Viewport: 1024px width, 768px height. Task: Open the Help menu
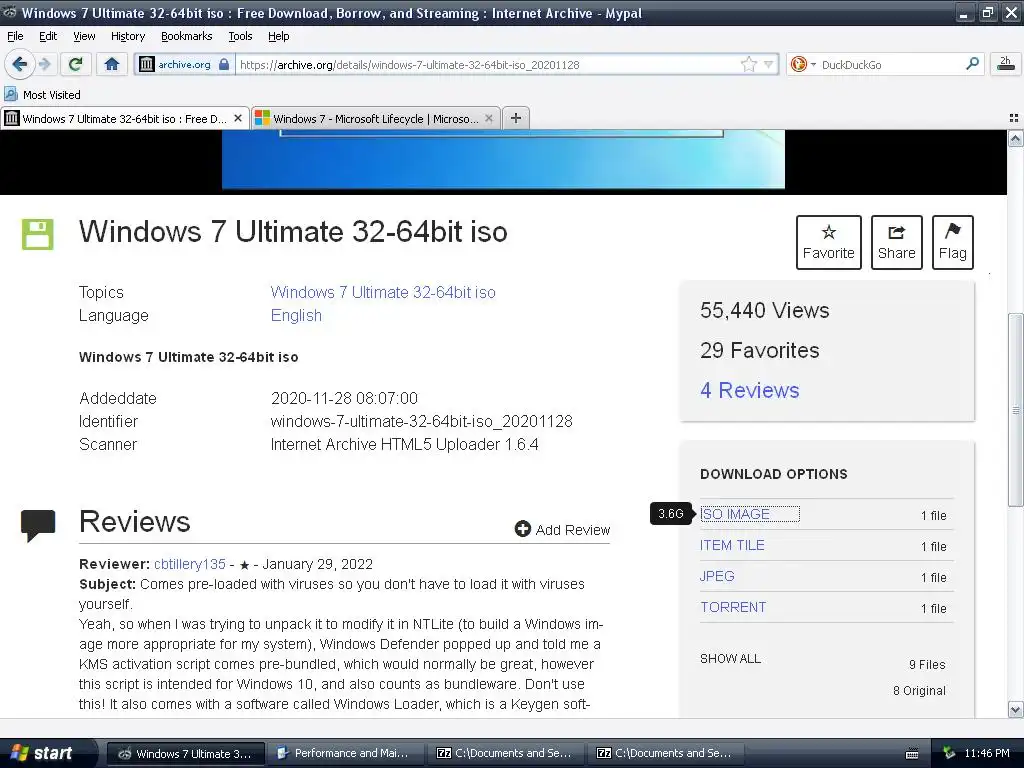click(x=279, y=37)
